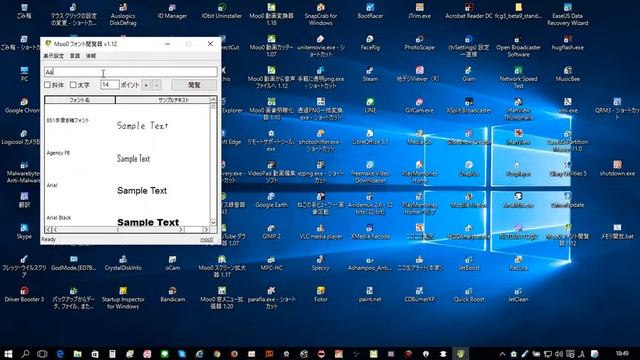The width and height of the screenshot is (640, 360).
Task: Click the サンプルテキスト column header
Action: click(162, 100)
